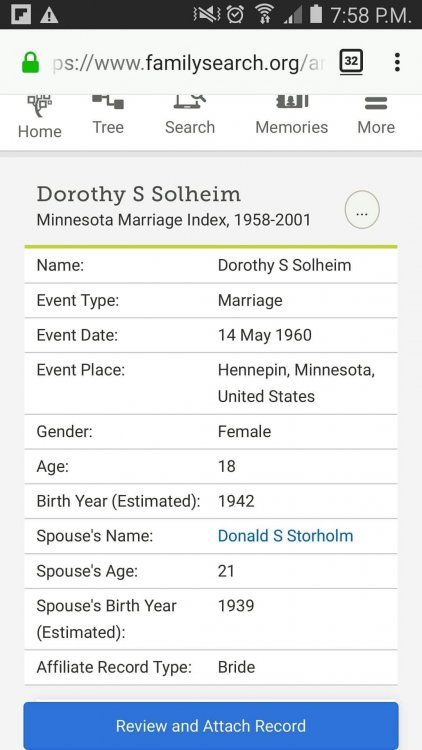Tap the Review and Attach Record button
This screenshot has height=750, width=422.
click(x=211, y=726)
